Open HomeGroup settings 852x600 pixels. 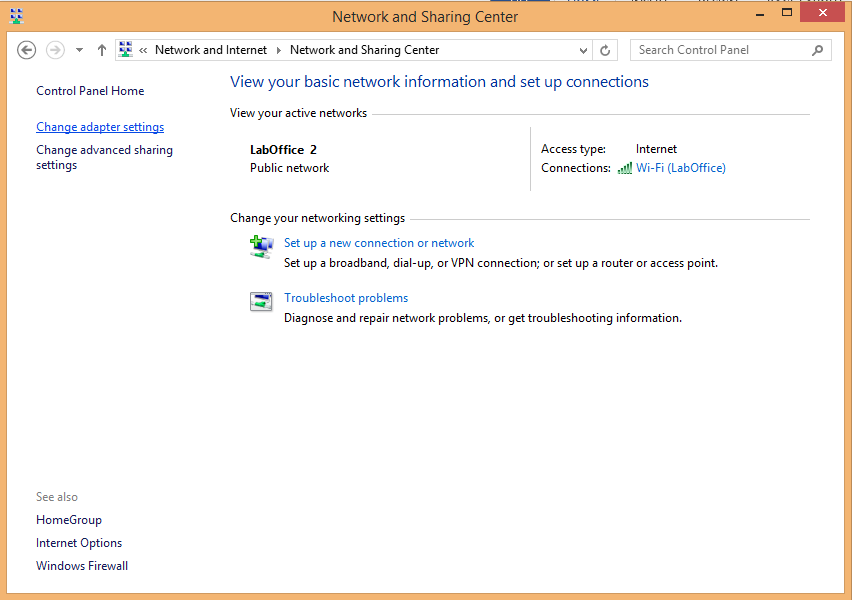[x=68, y=519]
